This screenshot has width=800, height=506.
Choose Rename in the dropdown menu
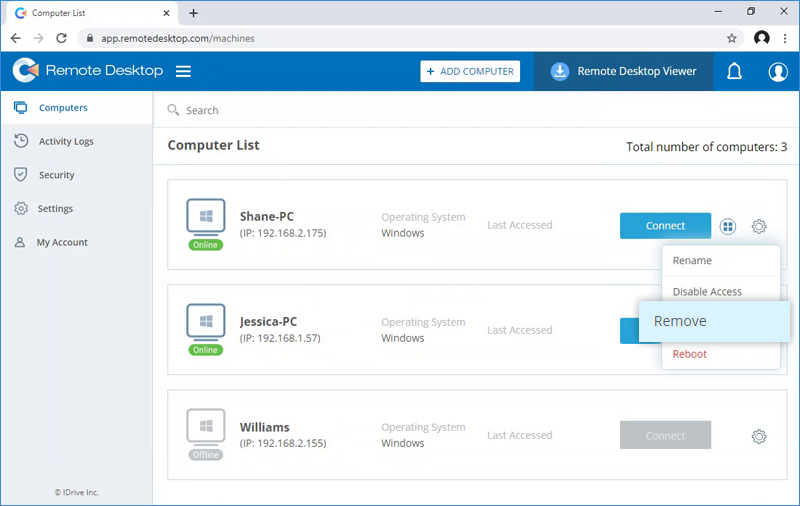click(692, 260)
